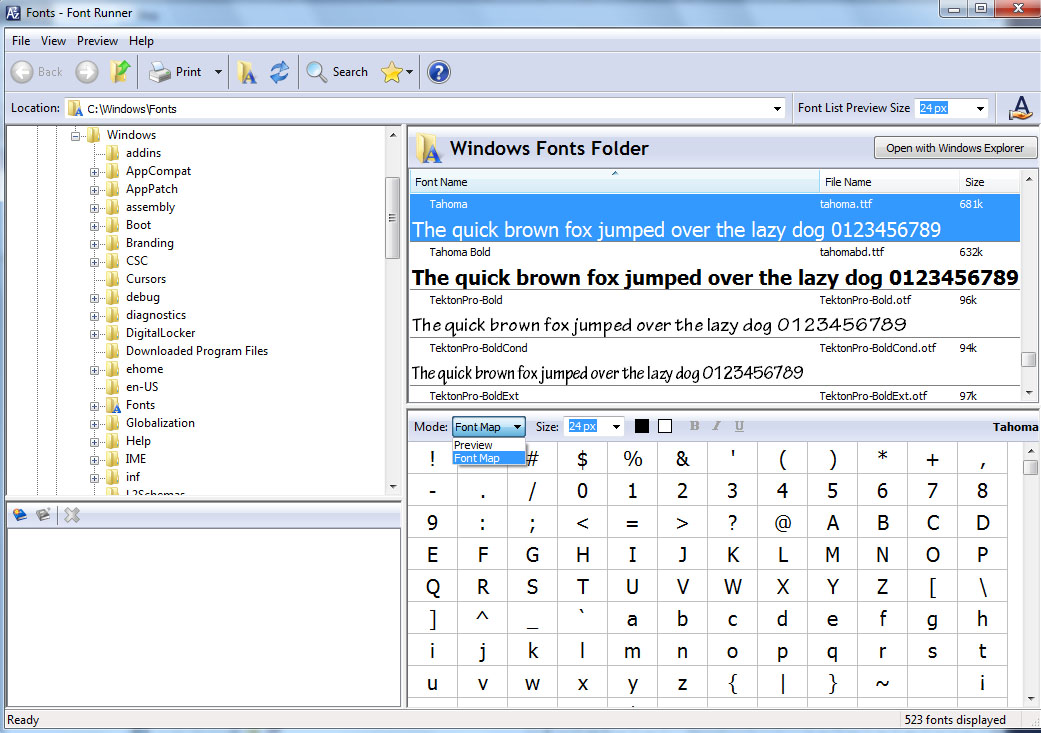Sort by Size column header
This screenshot has height=733, width=1041.
click(989, 182)
